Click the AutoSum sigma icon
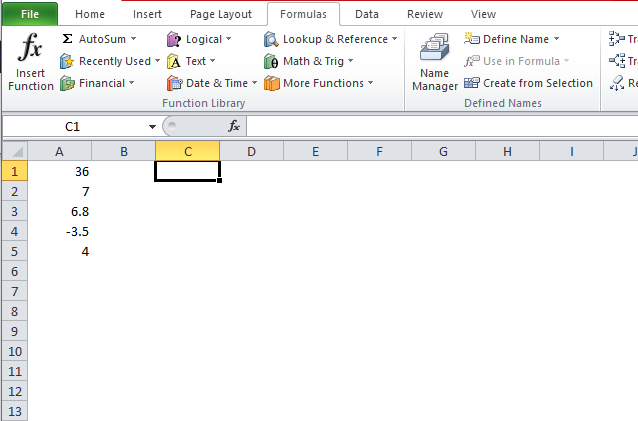Image resolution: width=638 pixels, height=421 pixels. 67,39
